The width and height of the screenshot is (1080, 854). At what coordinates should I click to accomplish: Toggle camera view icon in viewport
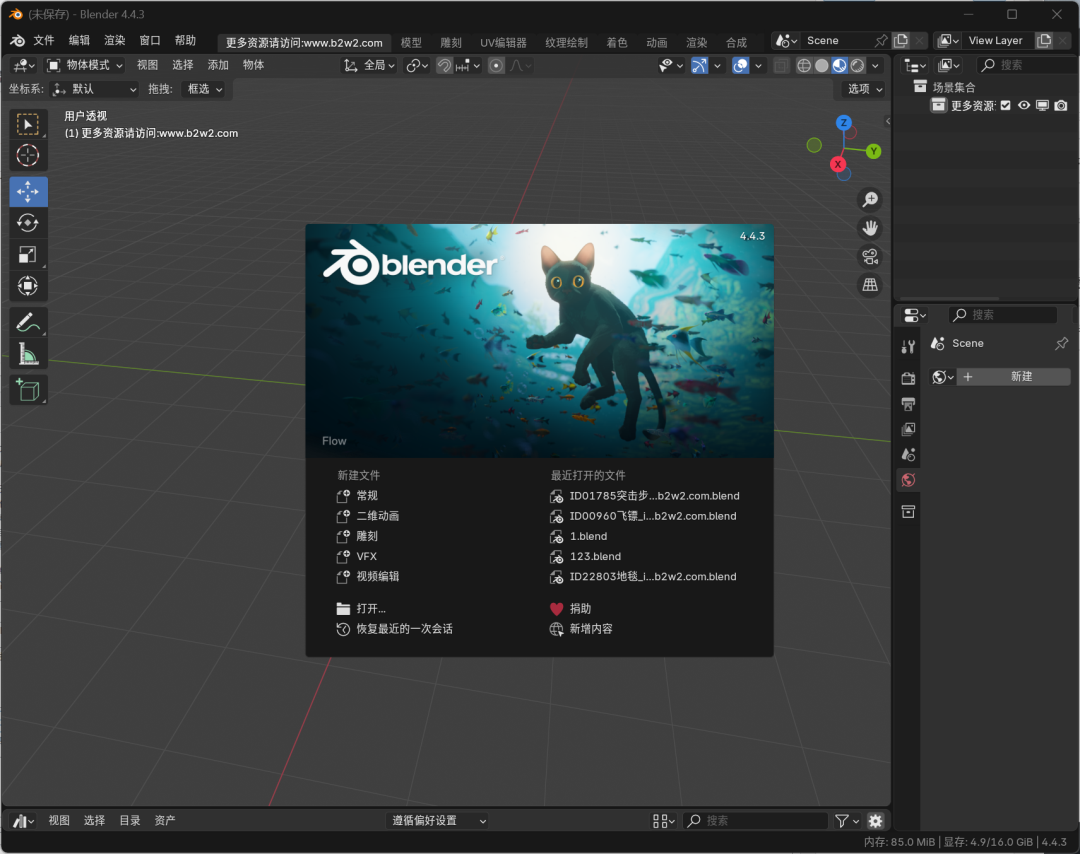[870, 256]
